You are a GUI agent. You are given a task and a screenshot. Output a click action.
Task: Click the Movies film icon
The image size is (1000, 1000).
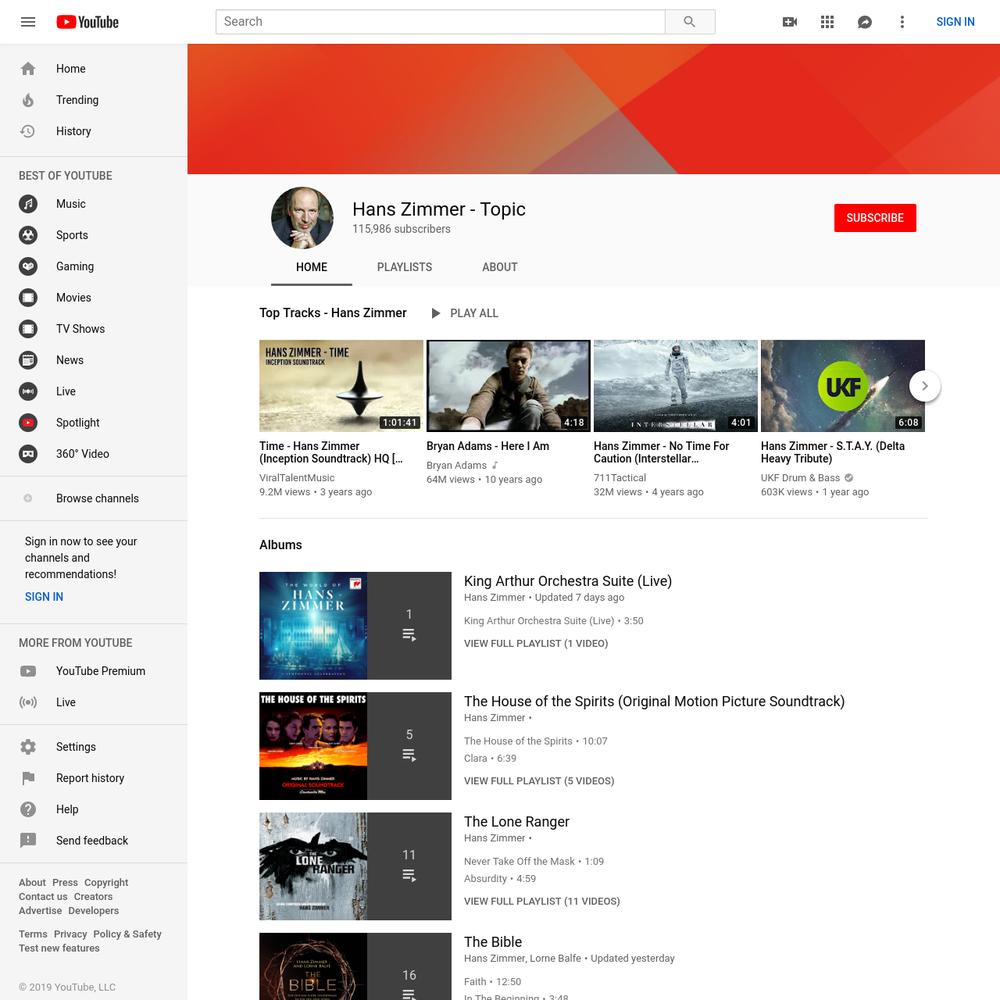[28, 298]
